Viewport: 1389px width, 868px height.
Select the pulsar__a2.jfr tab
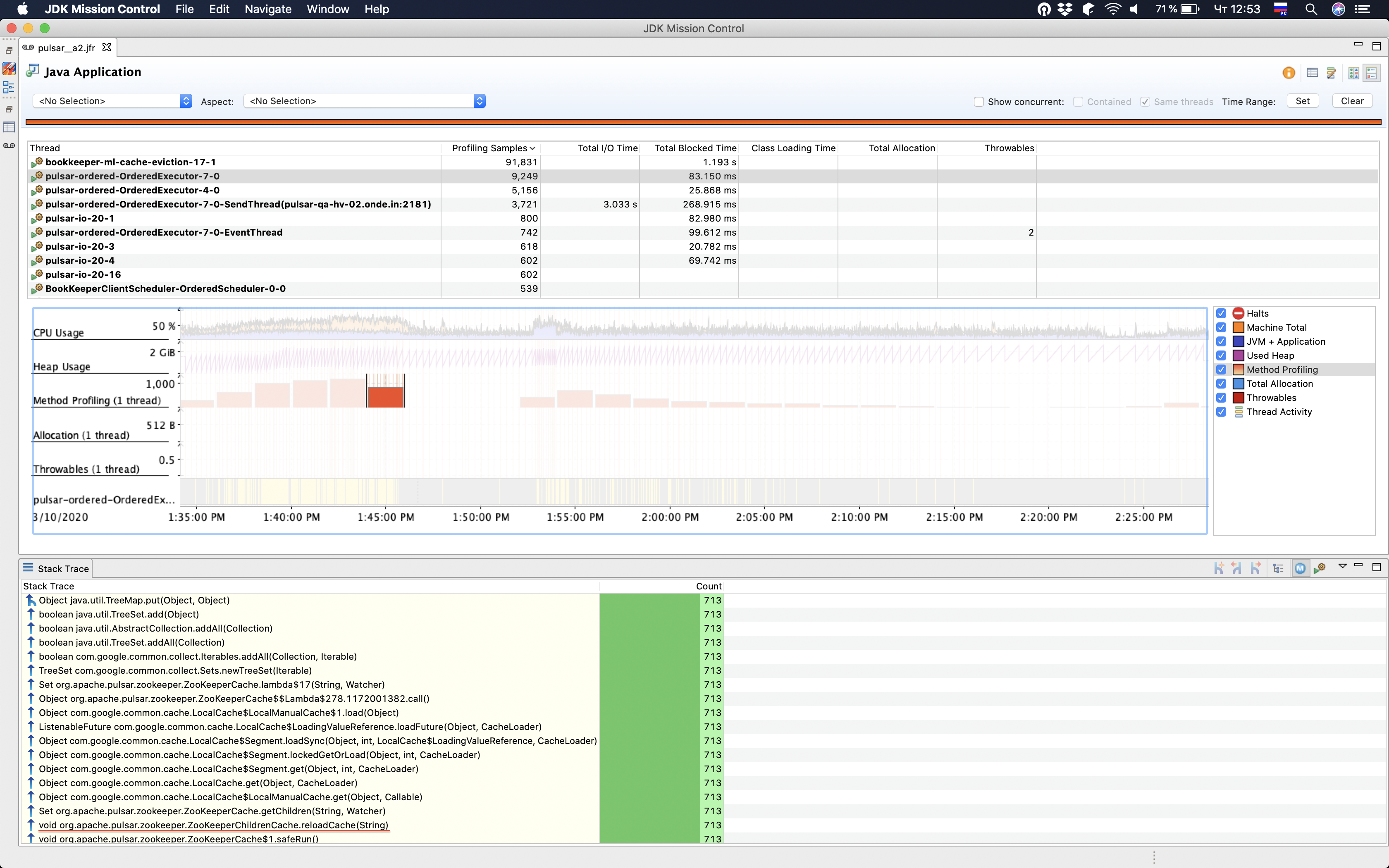click(66, 48)
